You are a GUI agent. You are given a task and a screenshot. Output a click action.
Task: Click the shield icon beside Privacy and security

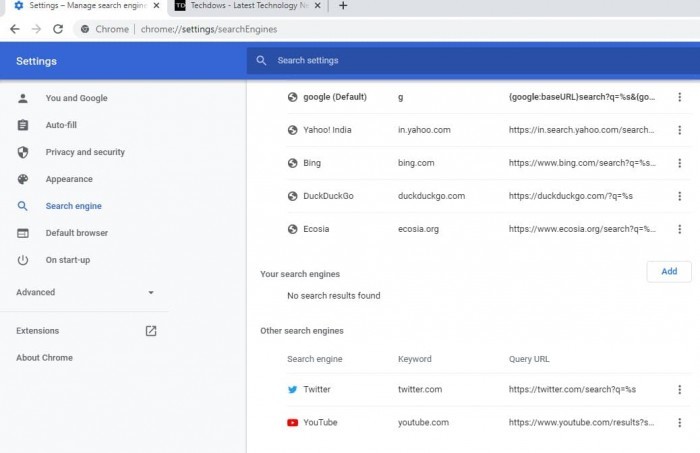pos(23,152)
